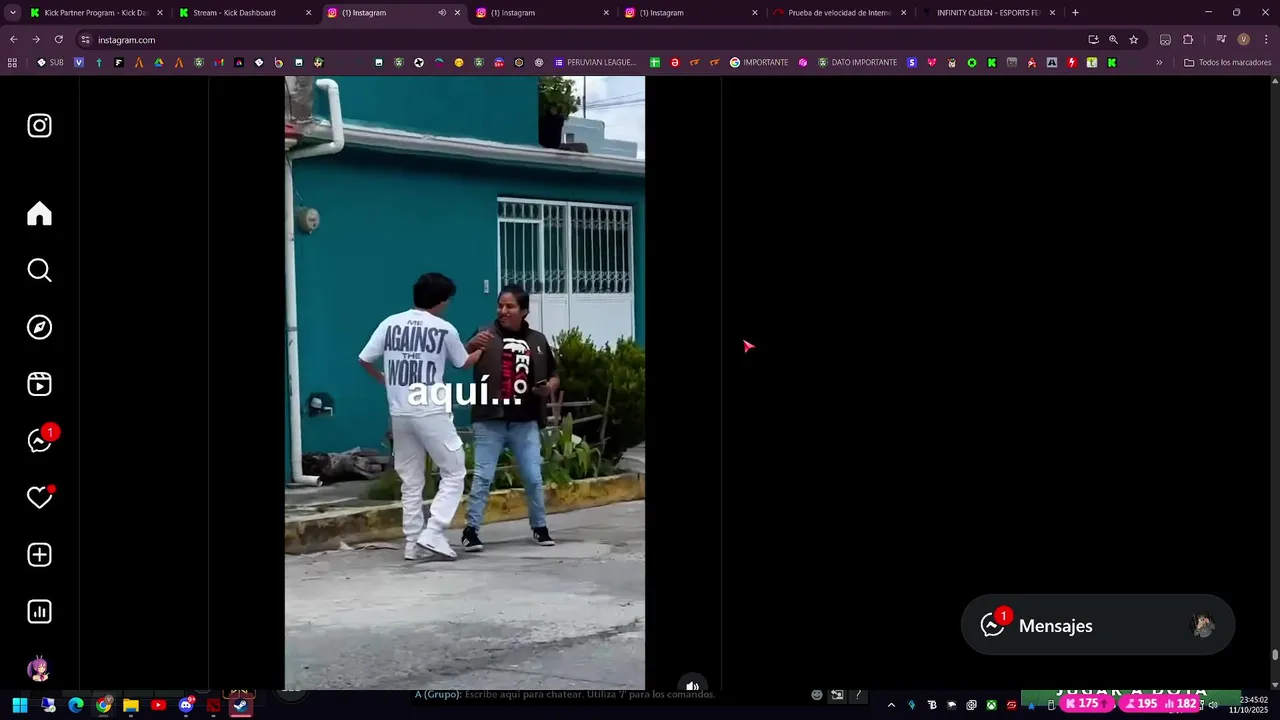Open the SUB bookmark
This screenshot has height=720, width=1280.
50,62
